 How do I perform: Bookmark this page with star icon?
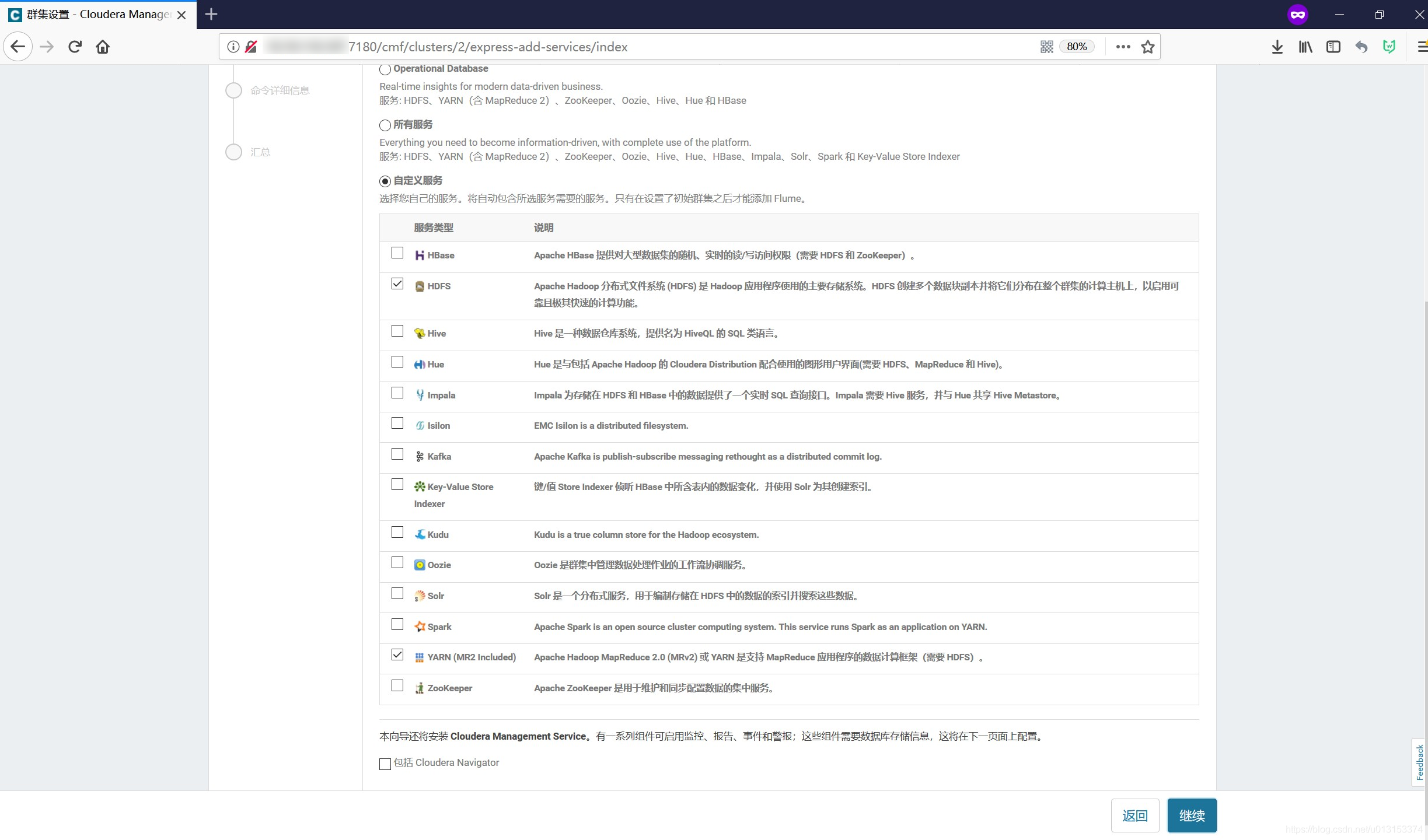[1147, 47]
